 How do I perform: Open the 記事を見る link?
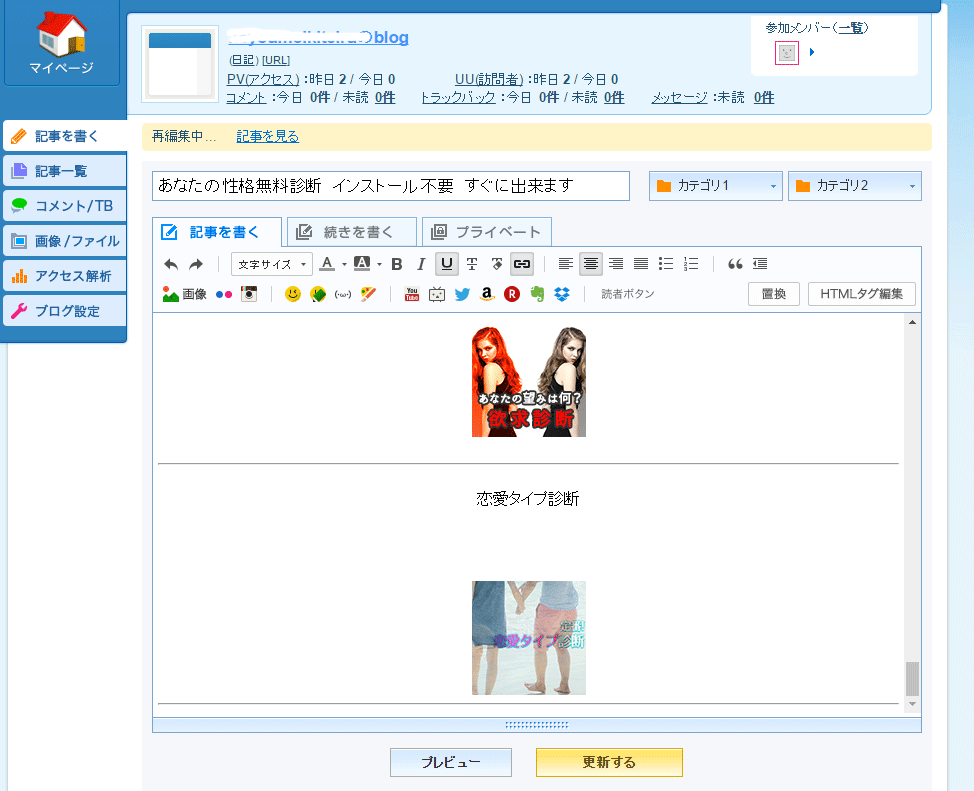click(267, 136)
